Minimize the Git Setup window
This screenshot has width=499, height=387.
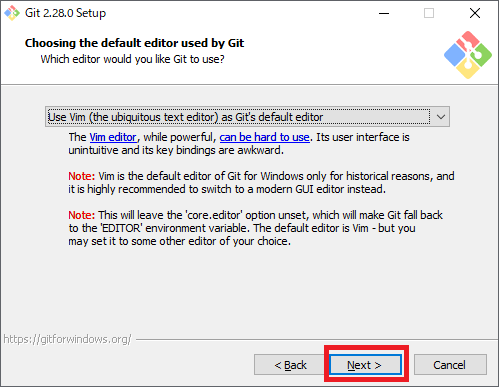pyautogui.click(x=384, y=13)
